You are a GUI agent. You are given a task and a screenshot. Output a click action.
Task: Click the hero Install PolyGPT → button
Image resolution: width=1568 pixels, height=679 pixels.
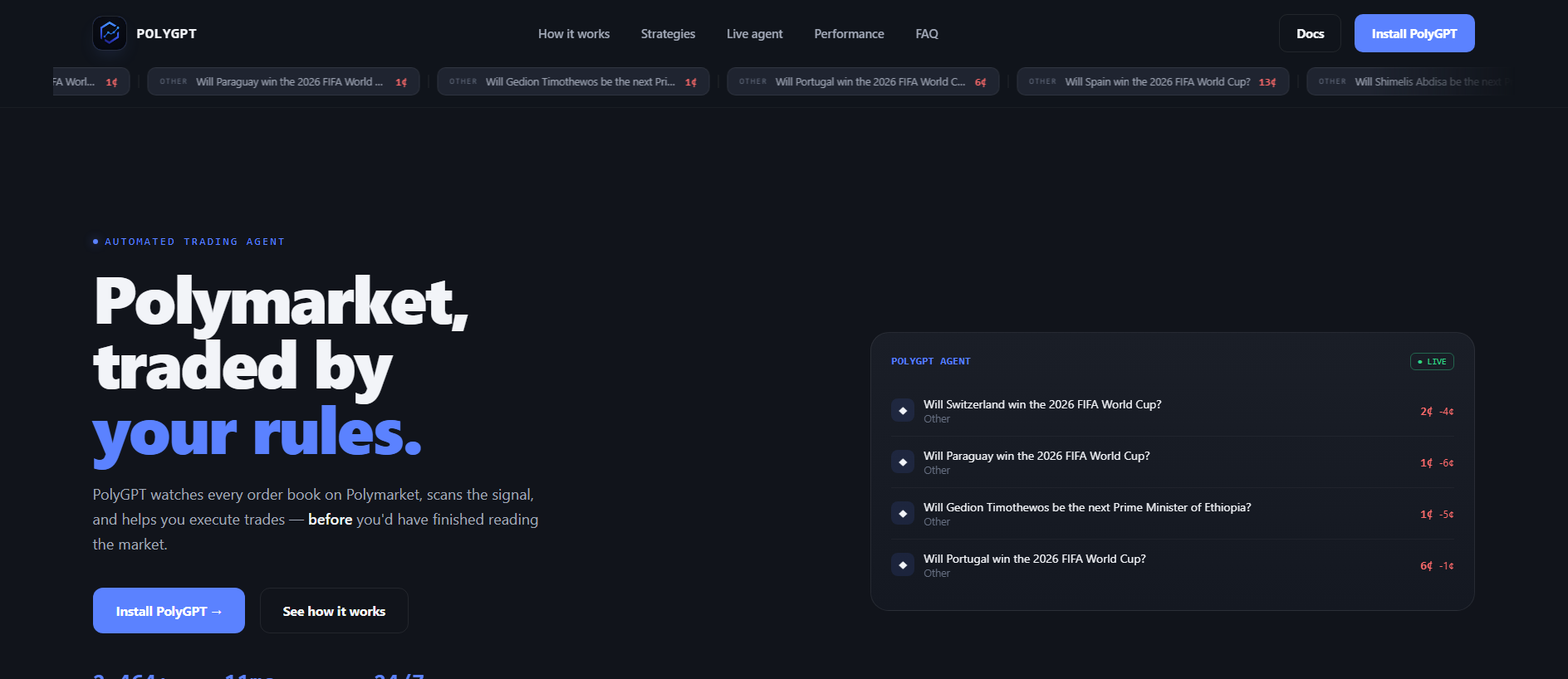(x=169, y=611)
